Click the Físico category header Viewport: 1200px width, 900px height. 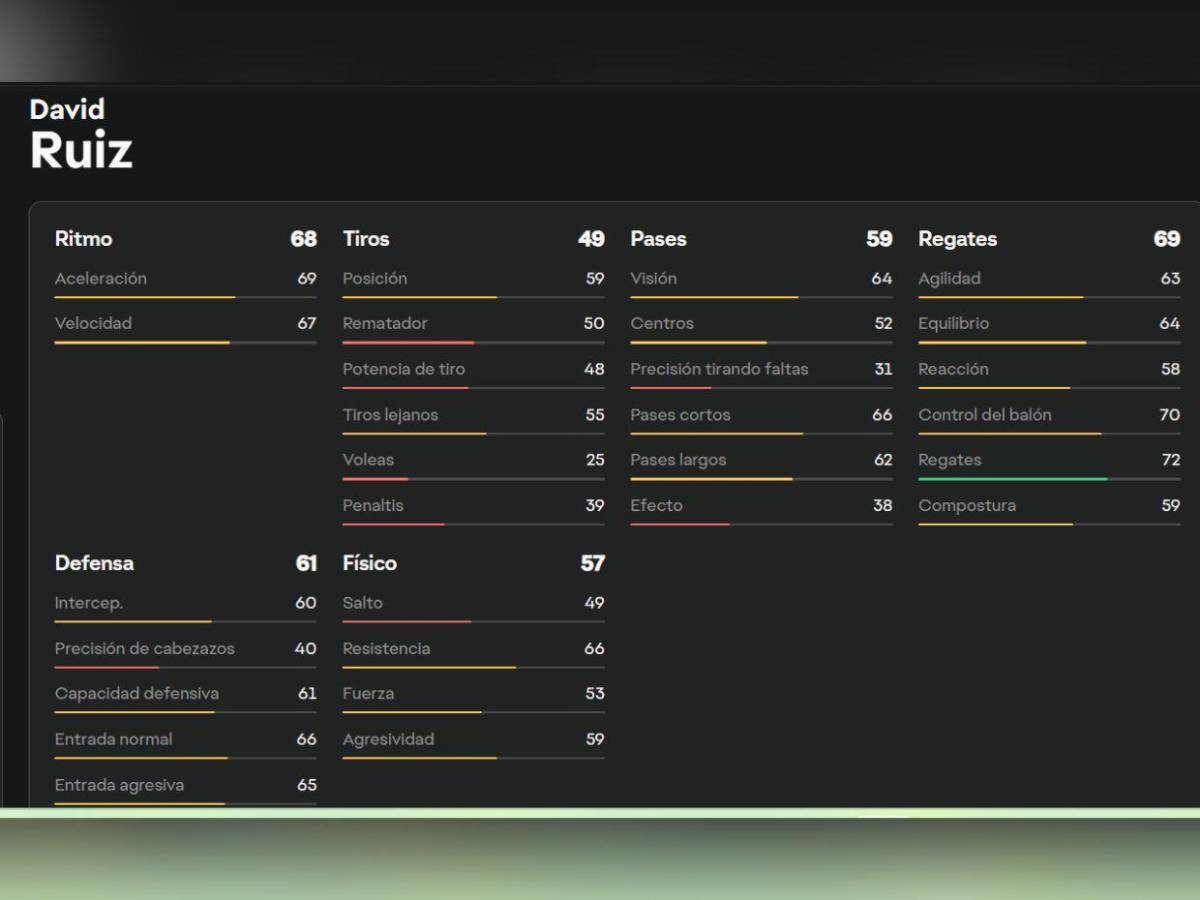(x=369, y=563)
